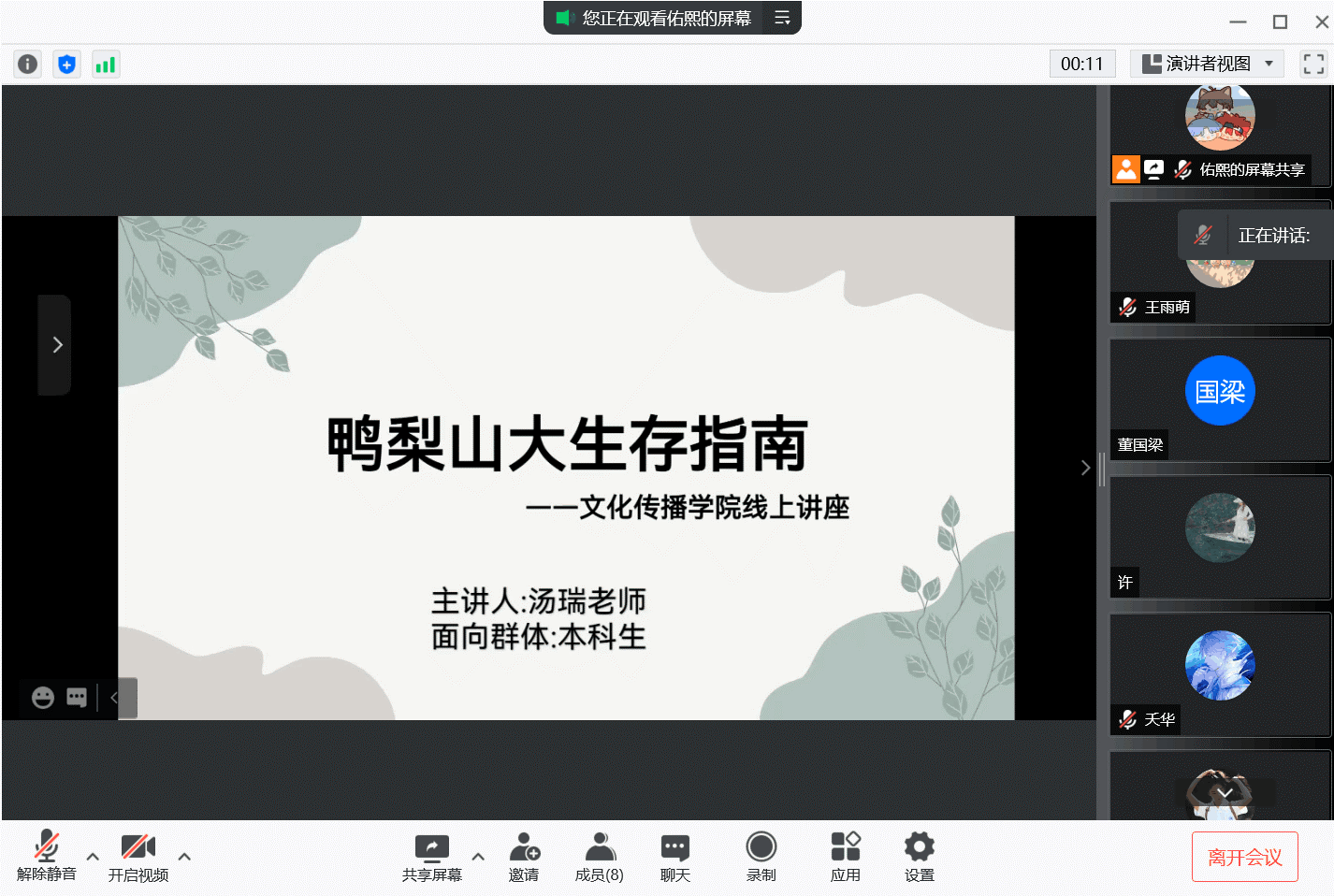1334x896 pixels.
Task: Expand options arrow beside 共享屏幕
Action: coord(478,856)
